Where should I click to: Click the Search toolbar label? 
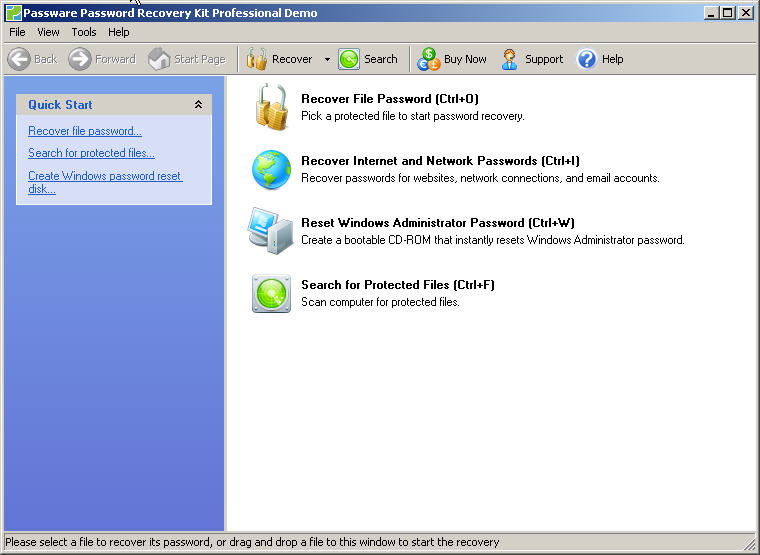[380, 59]
